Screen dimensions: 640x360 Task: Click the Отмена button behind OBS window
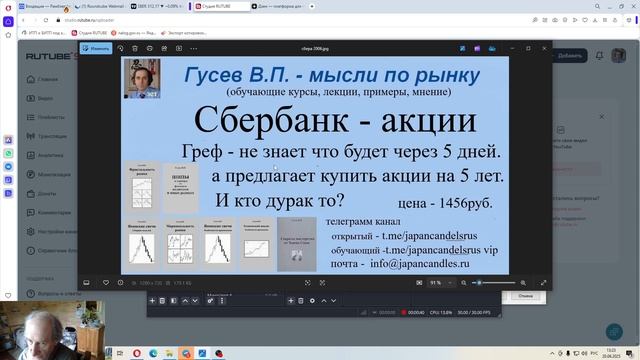click(525, 296)
